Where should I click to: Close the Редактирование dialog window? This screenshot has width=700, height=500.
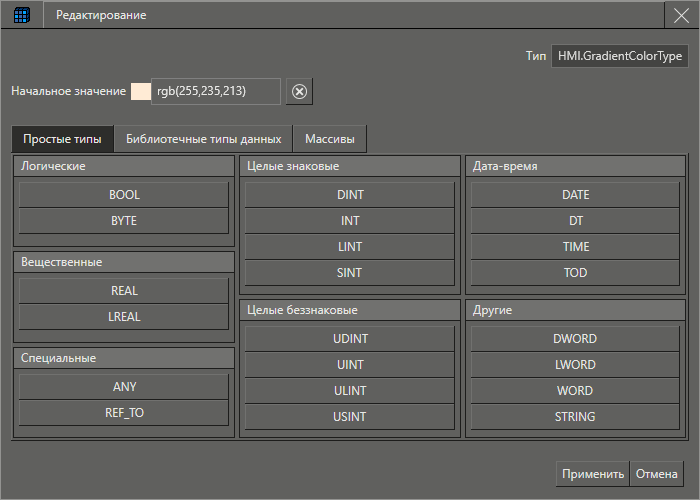tap(680, 16)
